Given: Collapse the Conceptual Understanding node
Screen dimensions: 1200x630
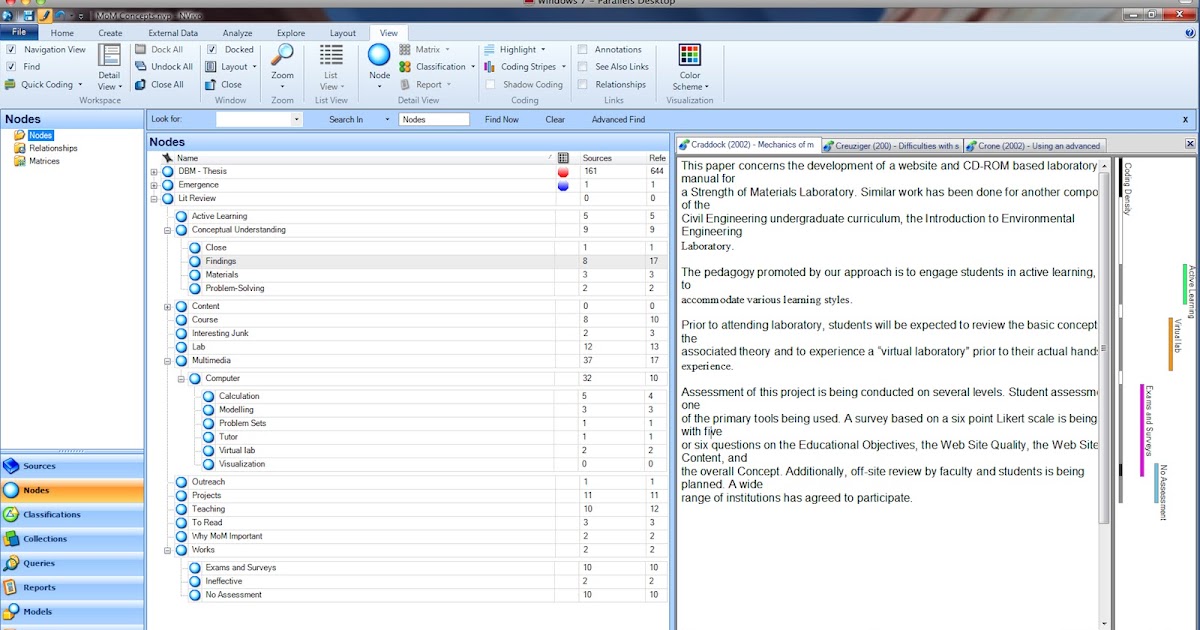Looking at the screenshot, I should (168, 230).
